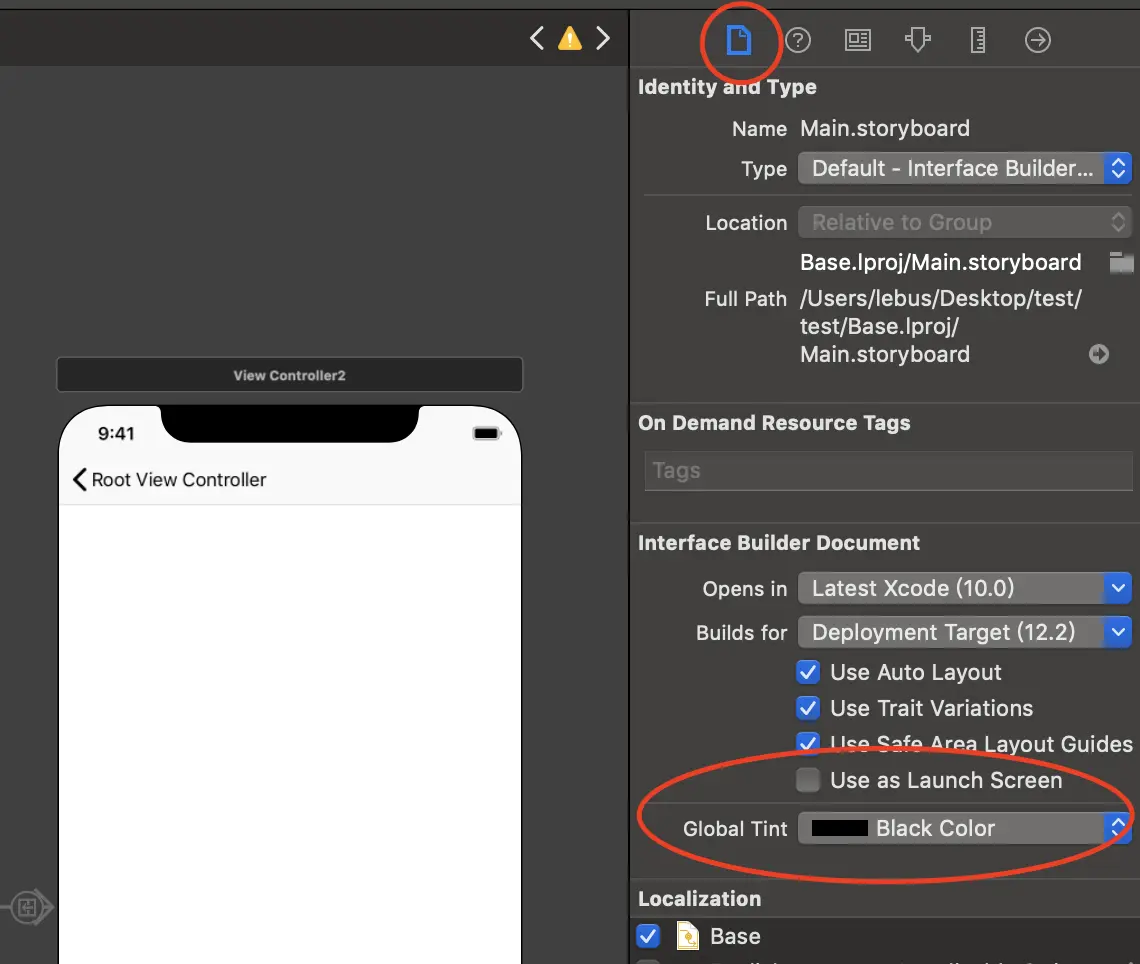This screenshot has width=1140, height=964.
Task: Open the Quick Help inspector
Action: 798,40
